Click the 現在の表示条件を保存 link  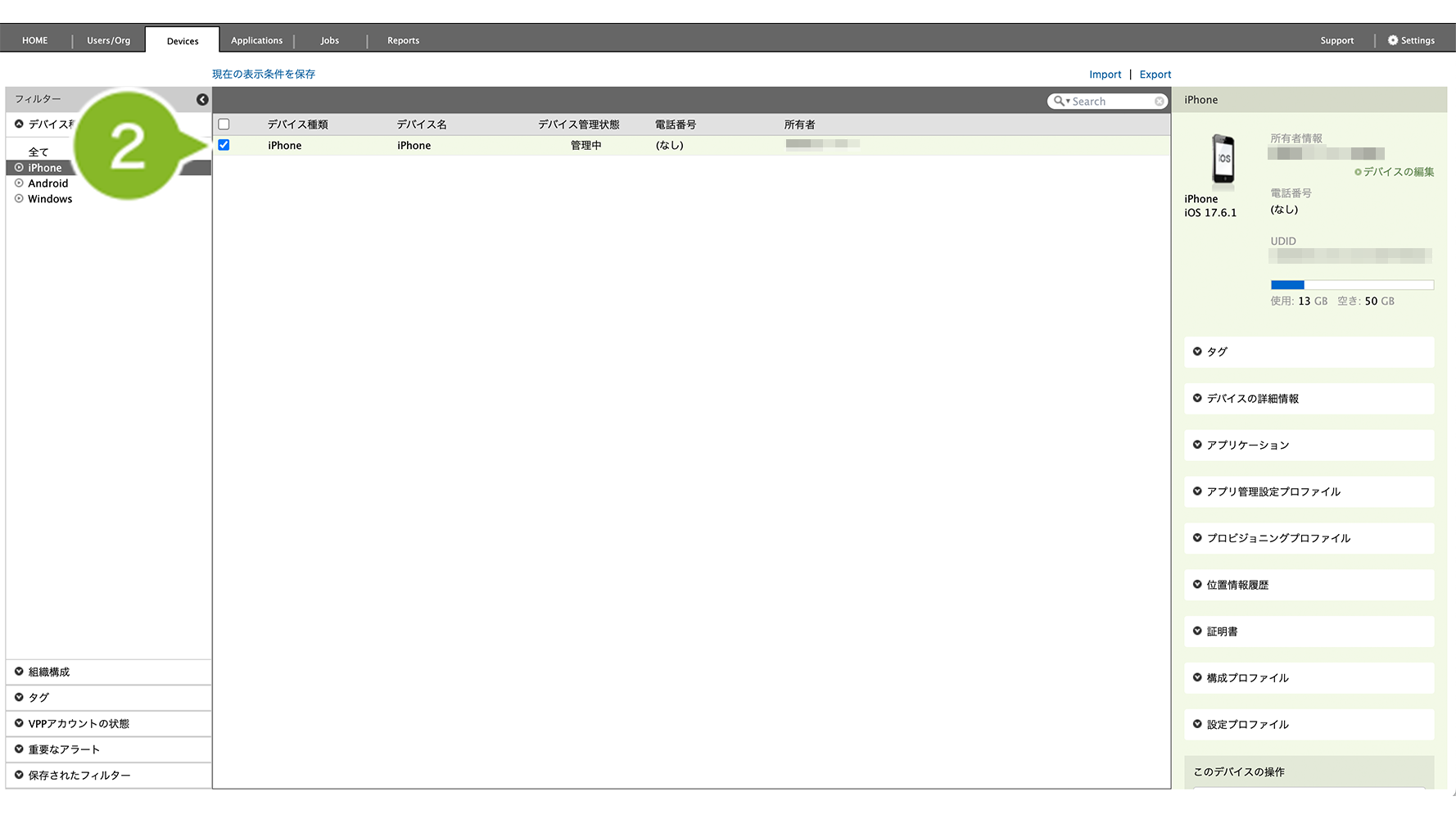pyautogui.click(x=264, y=74)
